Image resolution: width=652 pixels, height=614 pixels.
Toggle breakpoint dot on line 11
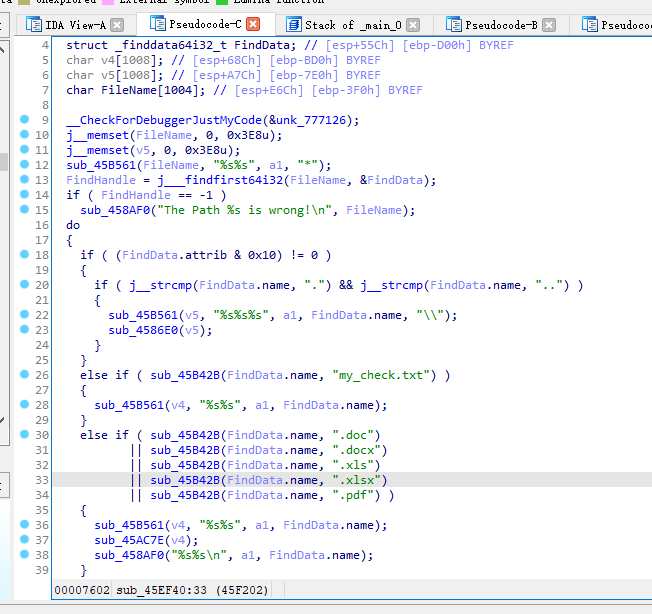(25, 149)
